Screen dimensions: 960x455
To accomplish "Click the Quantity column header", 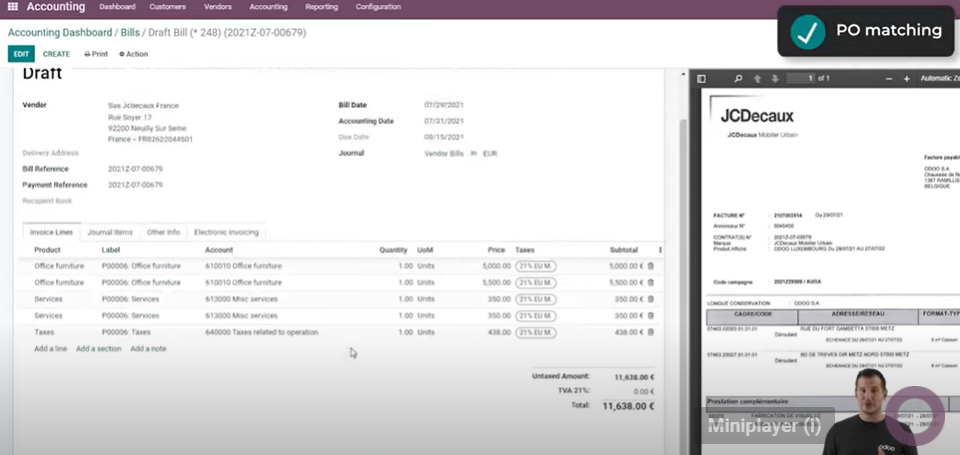I will pos(393,250).
